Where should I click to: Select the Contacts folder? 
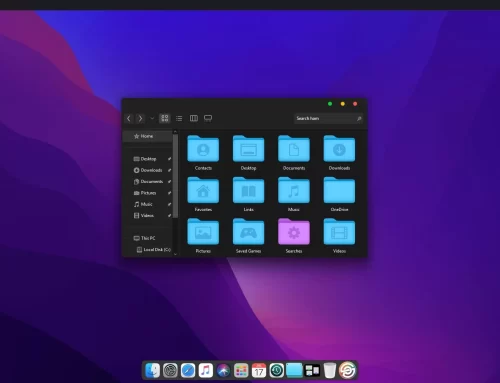[x=203, y=153]
